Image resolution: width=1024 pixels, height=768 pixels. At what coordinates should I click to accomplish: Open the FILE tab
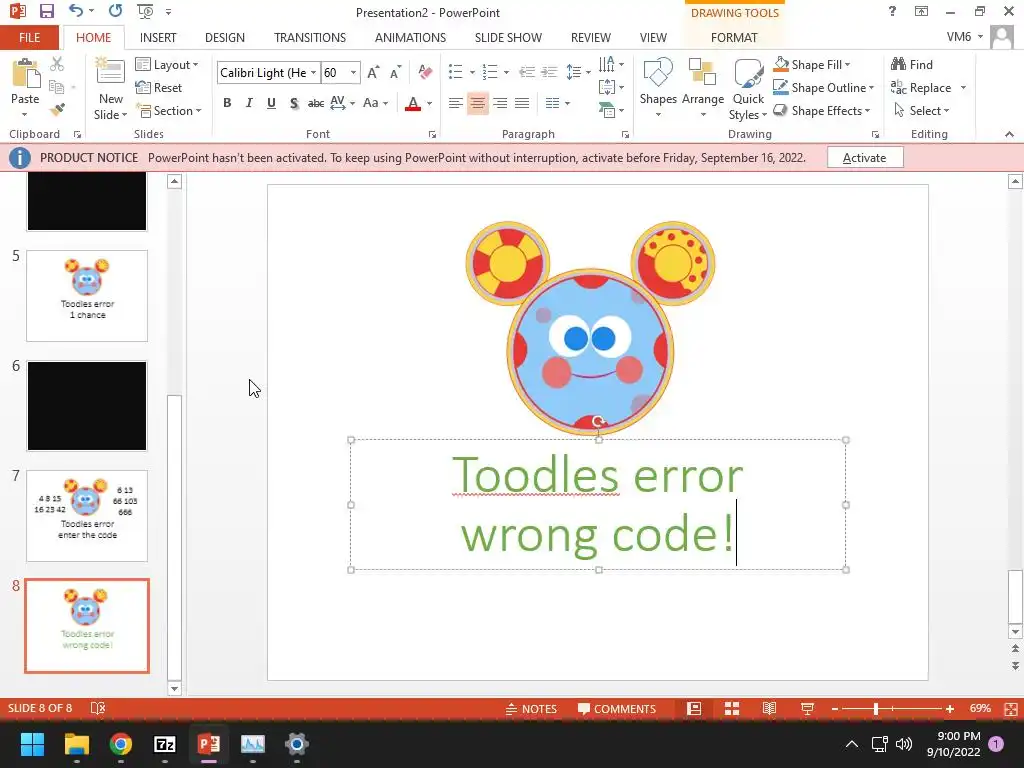click(x=29, y=37)
